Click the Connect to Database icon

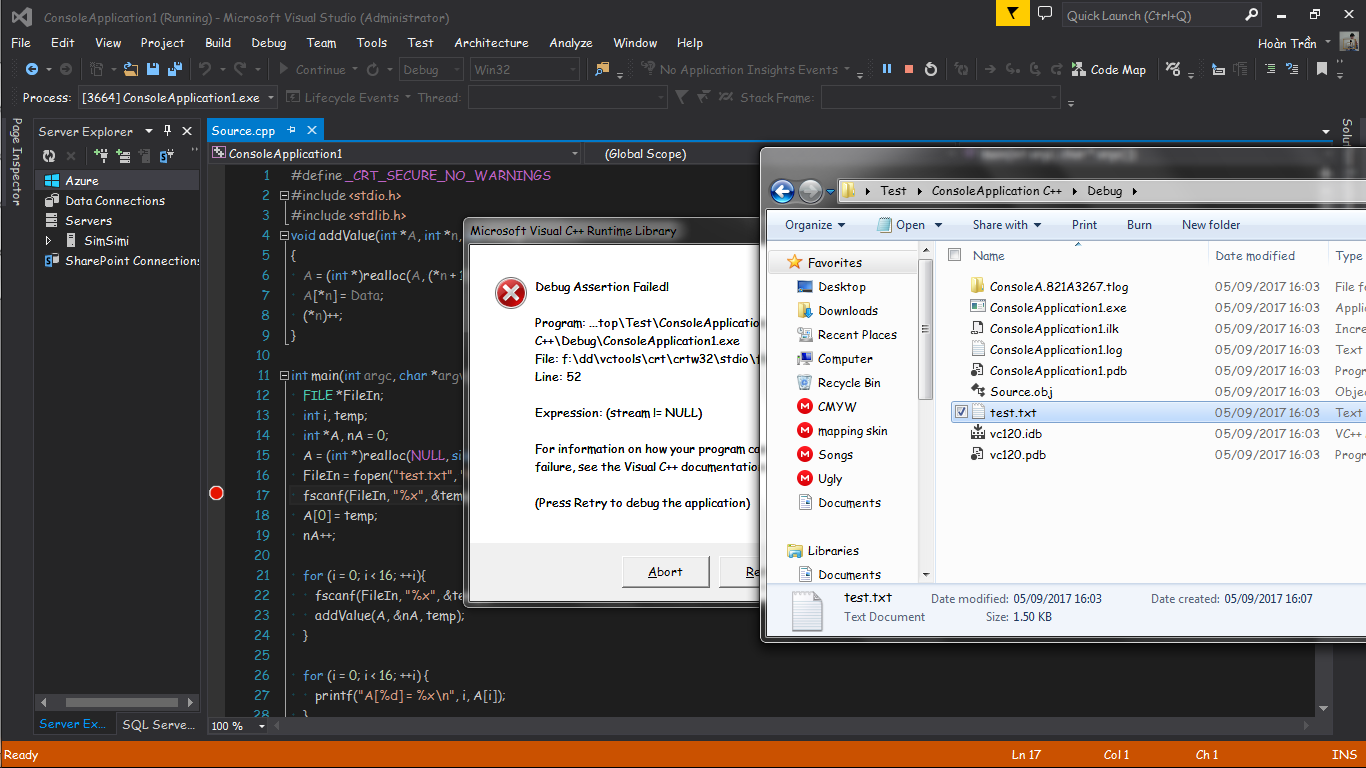point(101,156)
